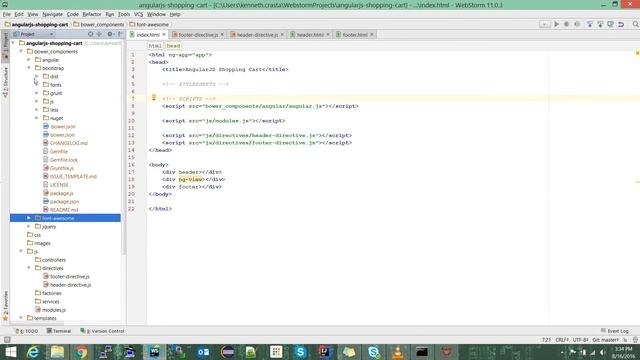Click the Update Project VCS icon
The width and height of the screenshot is (640, 360).
point(589,24)
